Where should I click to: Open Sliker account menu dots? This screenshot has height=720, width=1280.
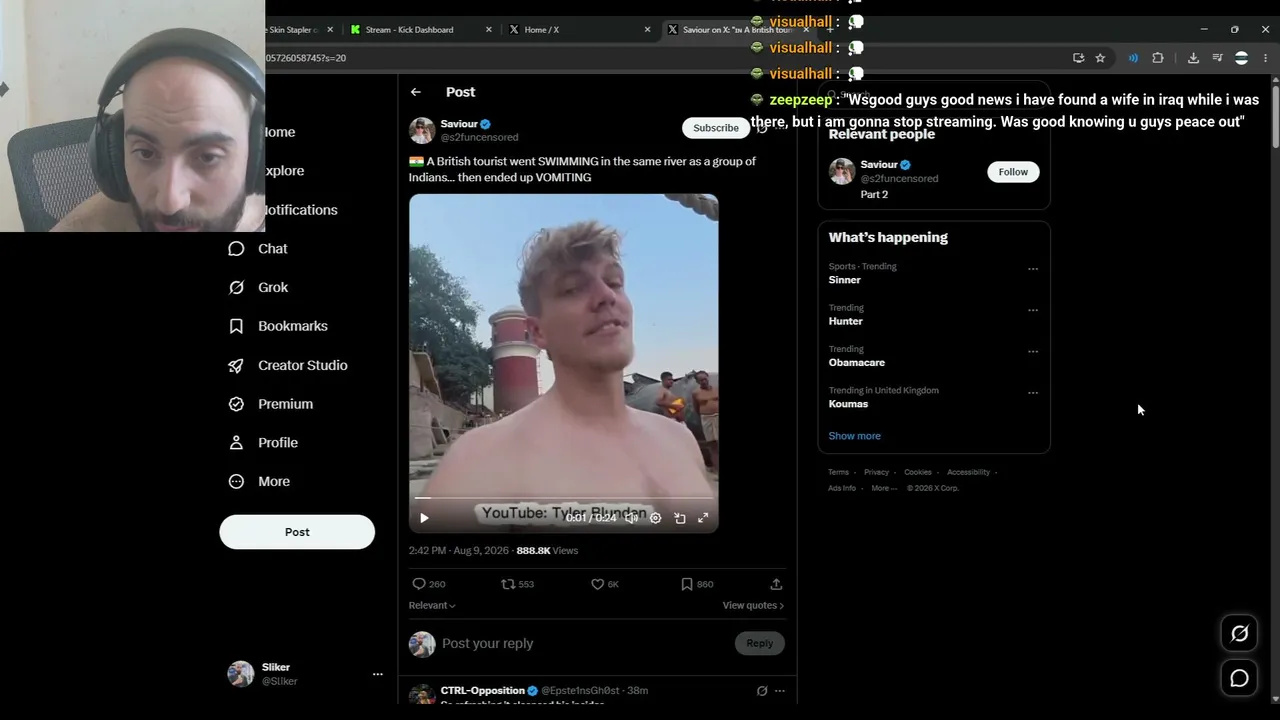coord(378,674)
